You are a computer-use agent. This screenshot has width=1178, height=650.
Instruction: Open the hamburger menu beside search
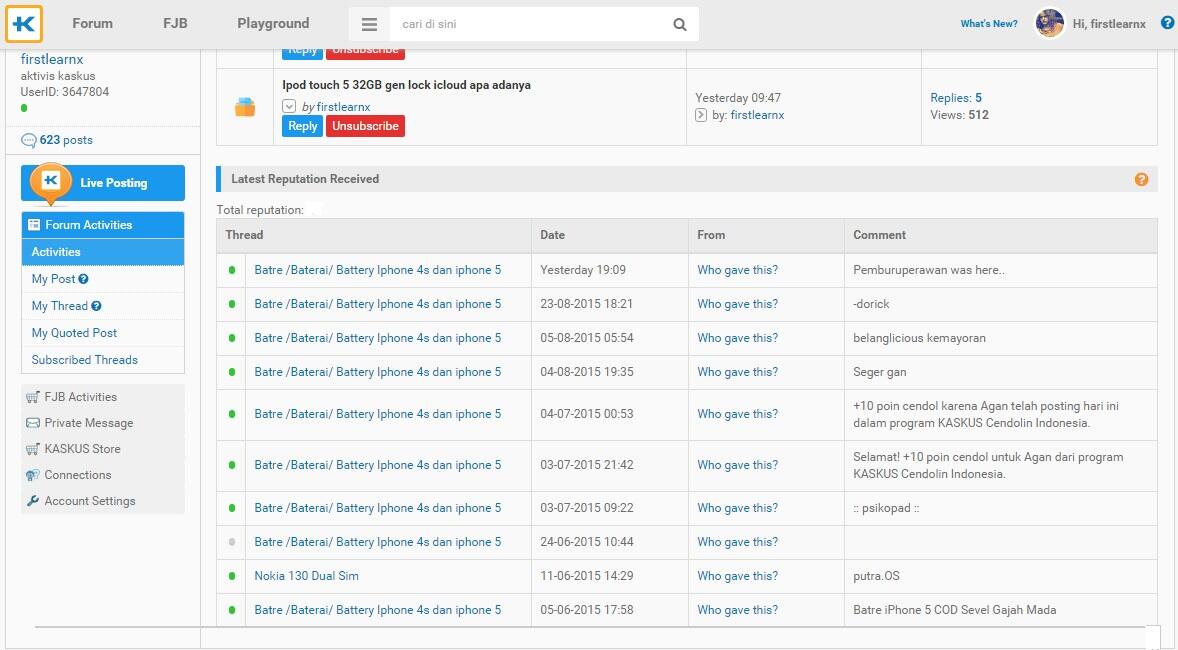click(x=369, y=24)
